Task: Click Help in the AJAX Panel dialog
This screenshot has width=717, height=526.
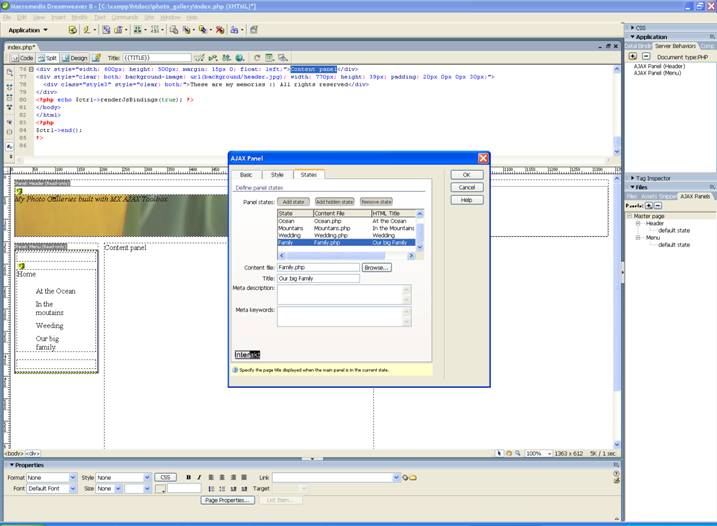Action: (466, 200)
